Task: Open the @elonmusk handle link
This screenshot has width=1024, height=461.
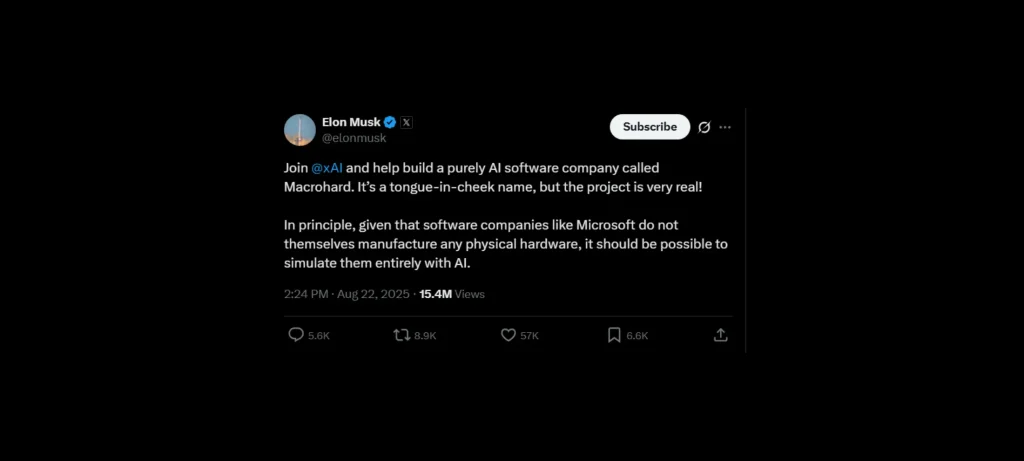Action: (x=353, y=138)
